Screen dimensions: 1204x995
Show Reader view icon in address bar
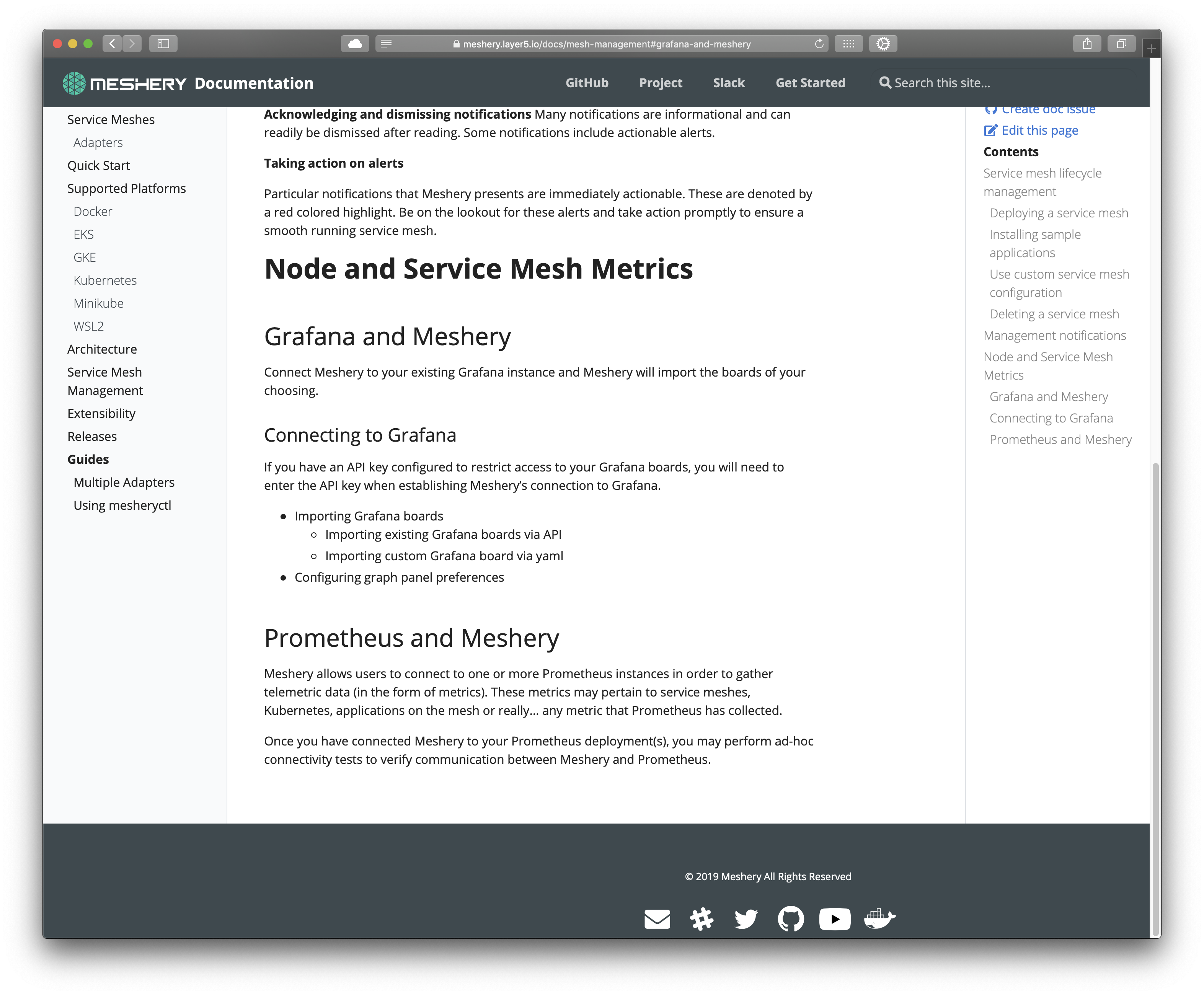386,44
